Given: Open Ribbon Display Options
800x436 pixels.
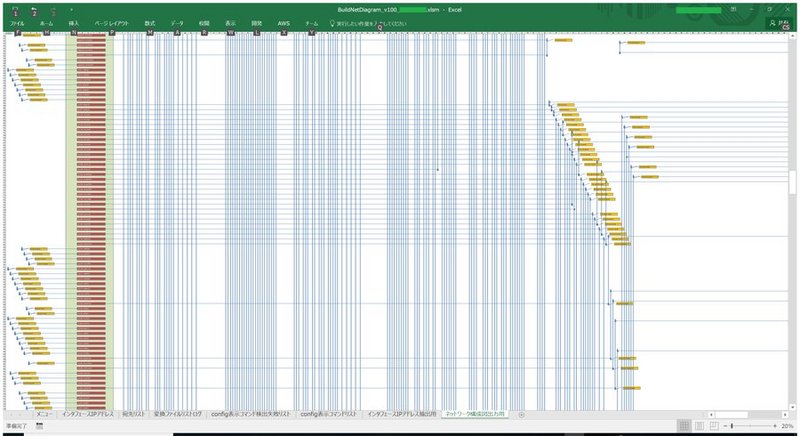Looking at the screenshot, I should [x=733, y=10].
